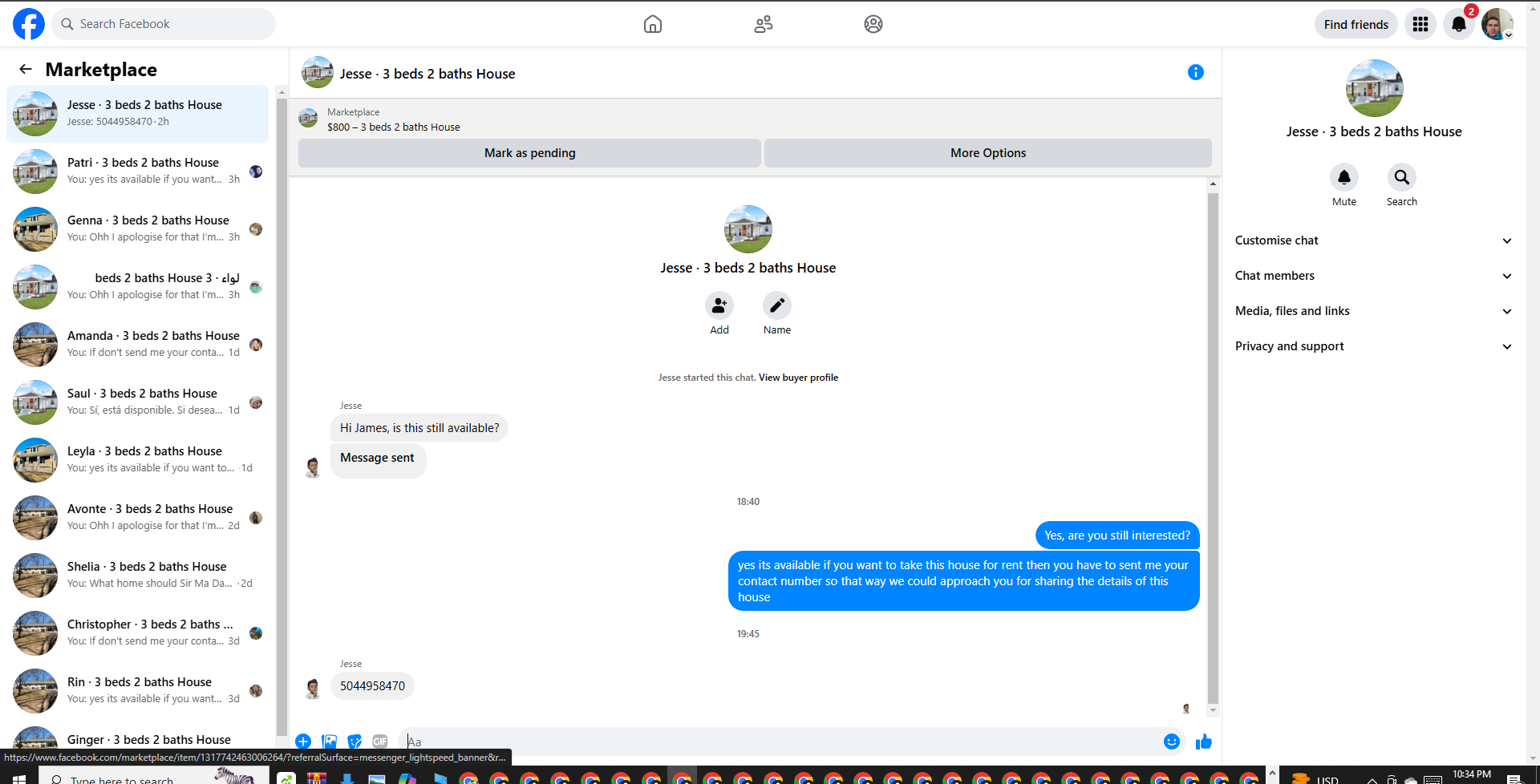
Task: Open the Genna conversation
Action: coord(137,229)
